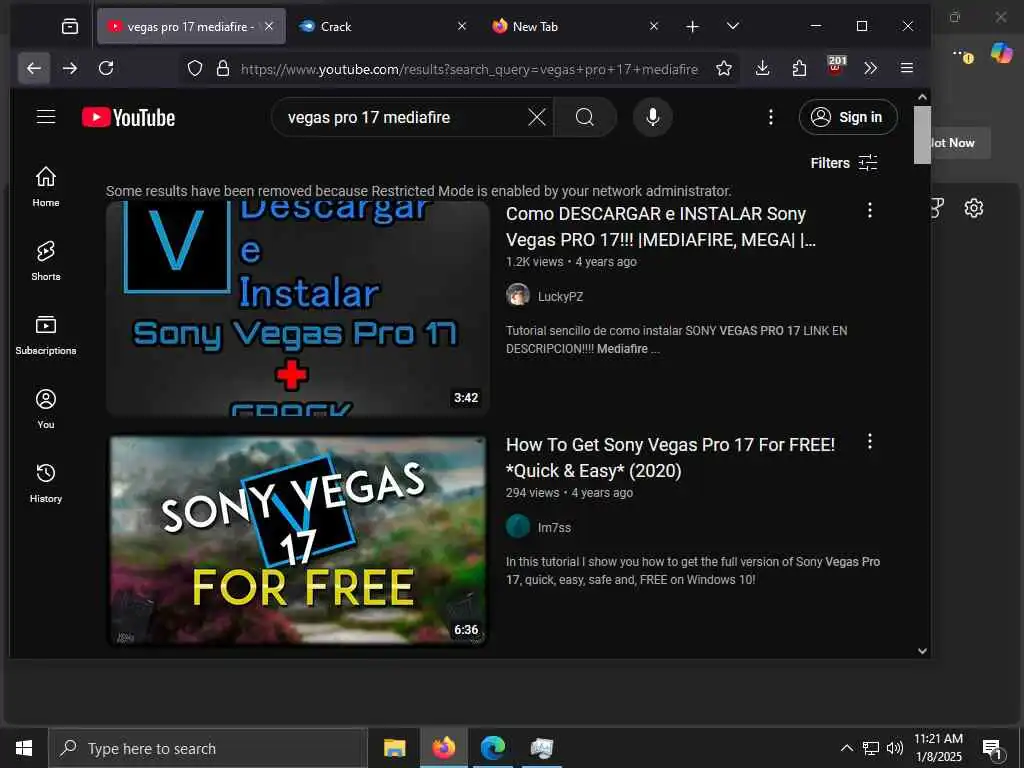Go forward with the arrow button

coord(70,68)
